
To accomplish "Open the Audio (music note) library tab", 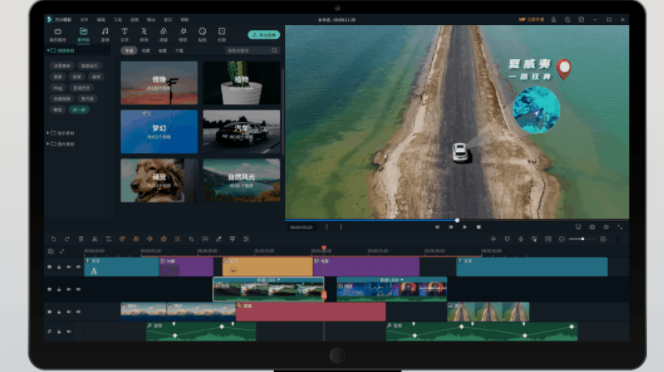I will [x=105, y=34].
